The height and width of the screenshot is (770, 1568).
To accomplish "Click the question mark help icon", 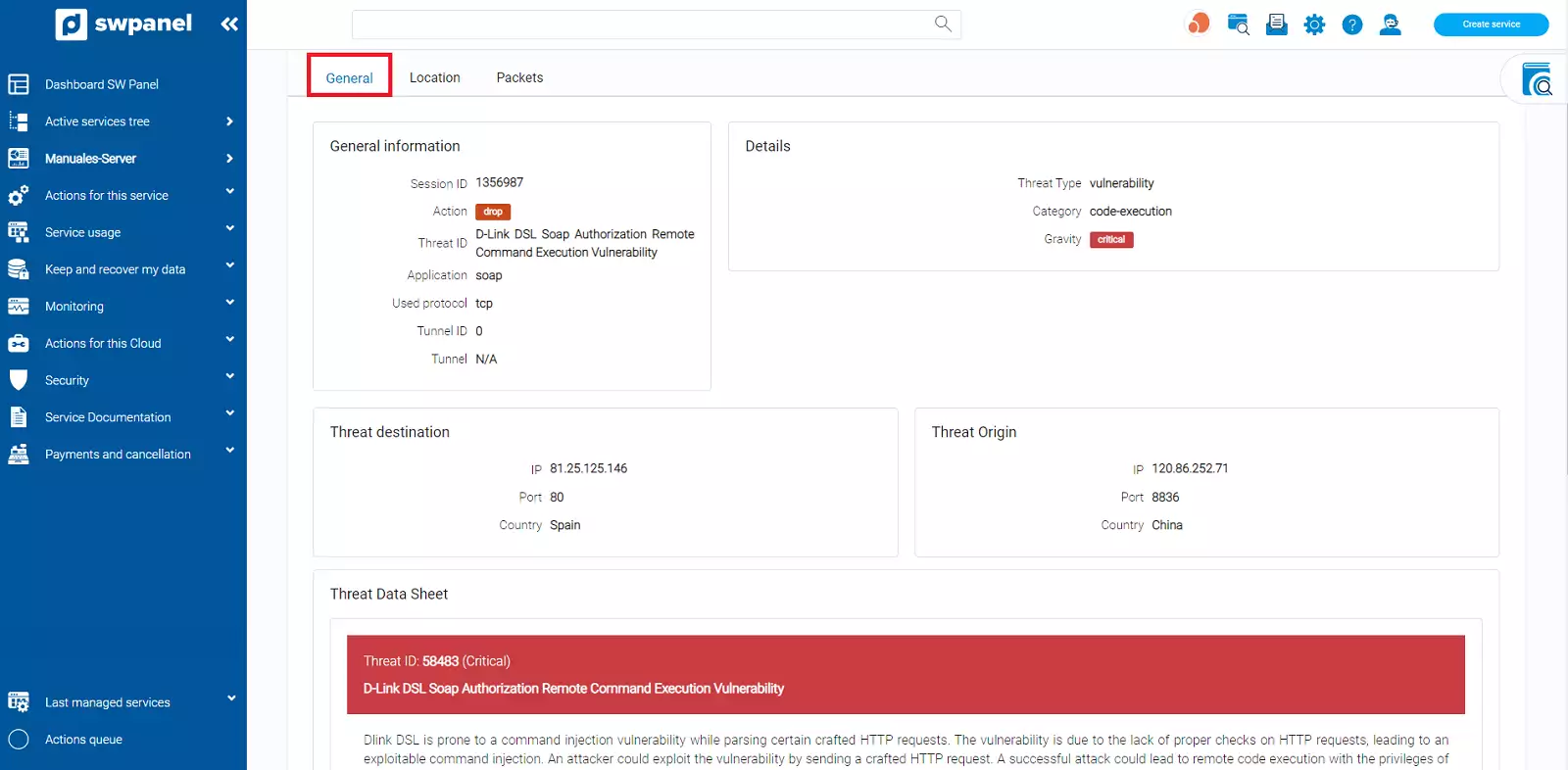I will pyautogui.click(x=1352, y=24).
